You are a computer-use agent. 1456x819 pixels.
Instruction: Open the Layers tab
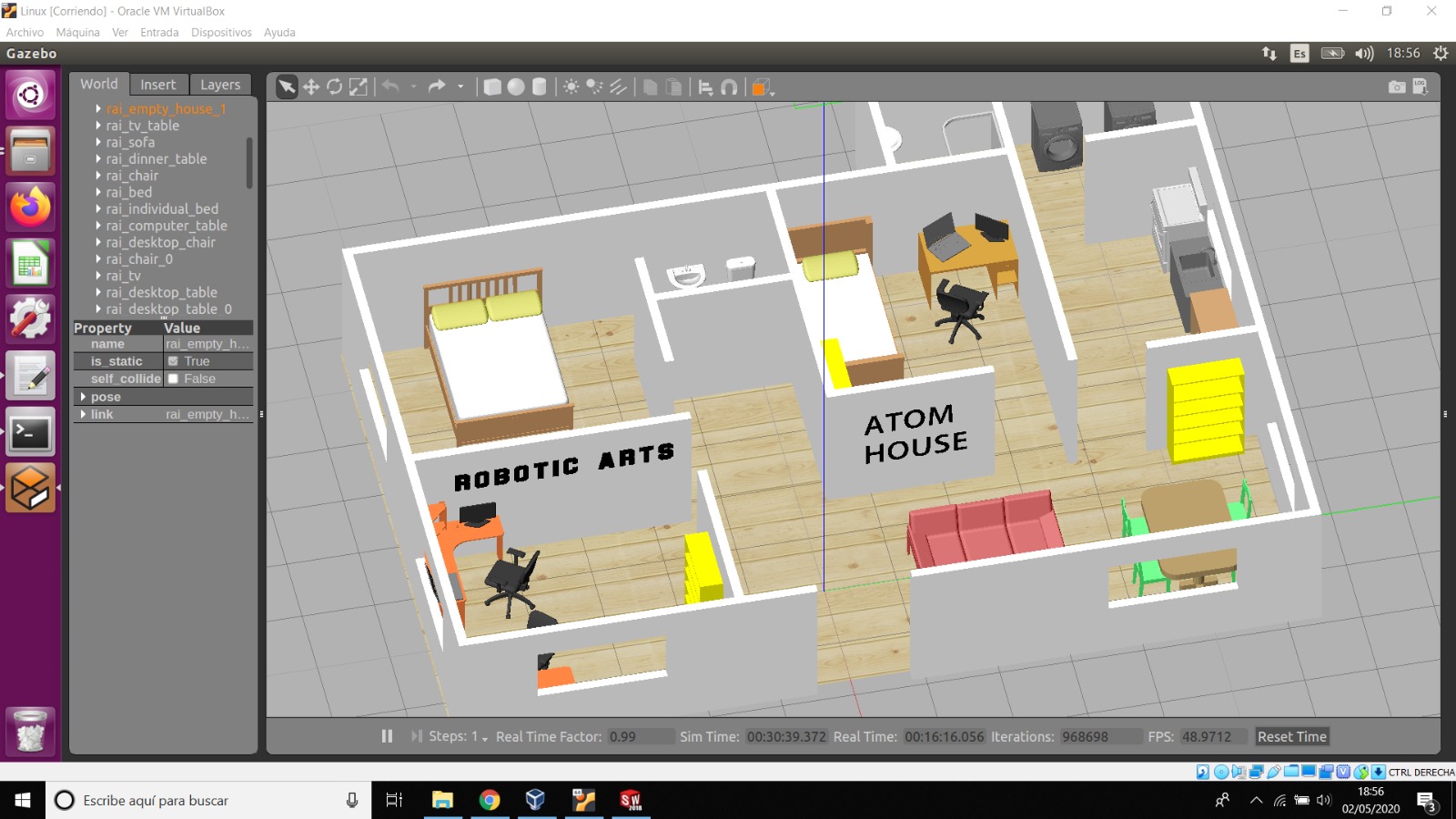[x=220, y=85]
